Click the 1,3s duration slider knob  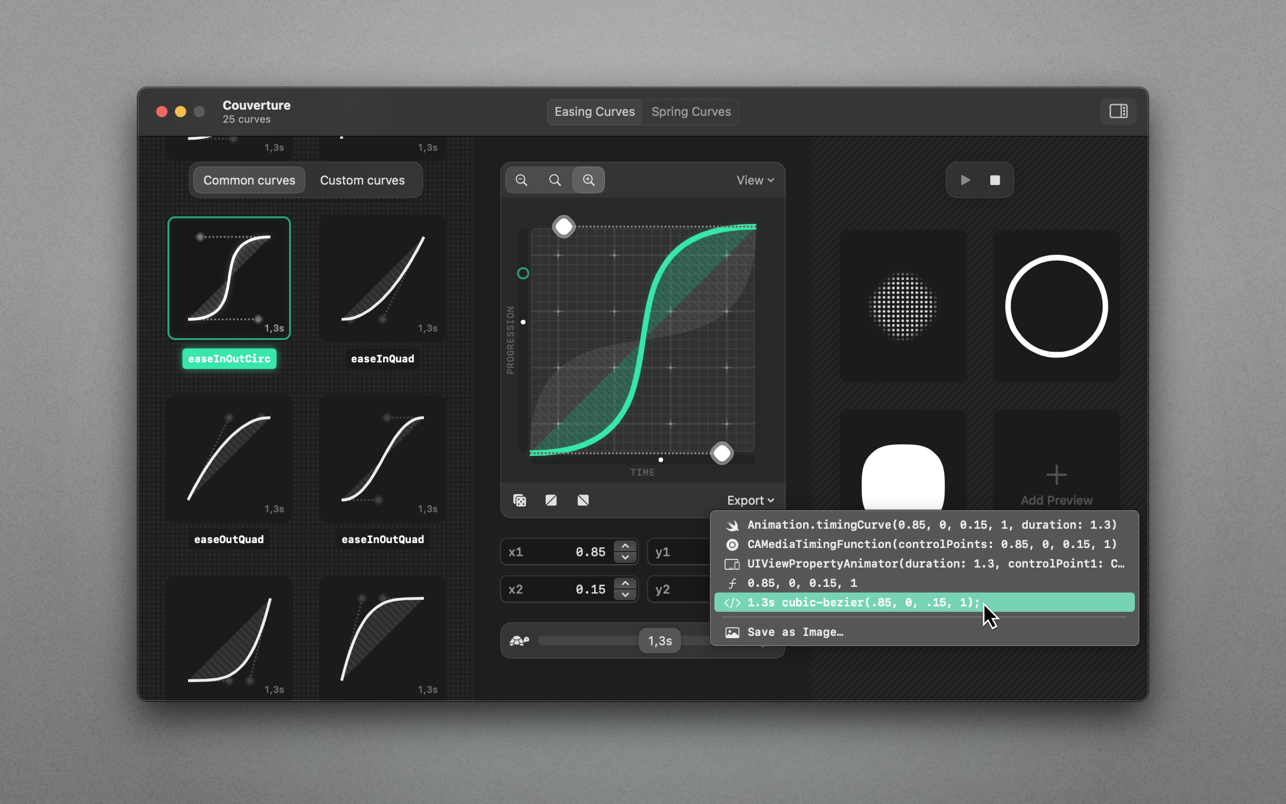point(660,641)
